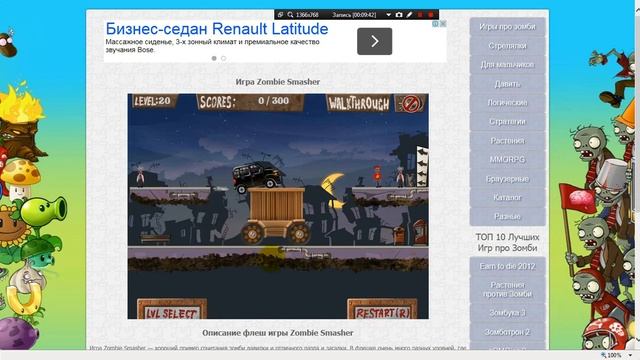Select the pencil annotation tool in recorder bar
Screen dimensions: 640x360
click(x=409, y=15)
